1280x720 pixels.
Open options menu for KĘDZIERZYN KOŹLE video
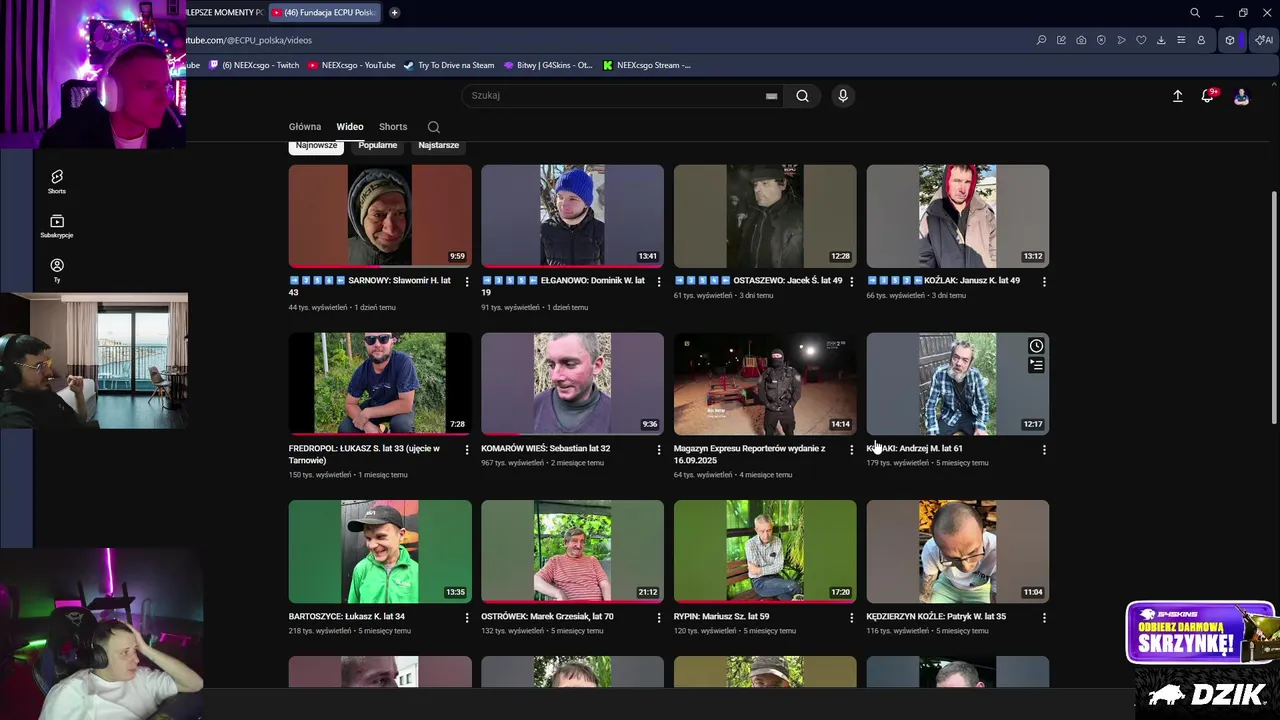[x=1044, y=618]
